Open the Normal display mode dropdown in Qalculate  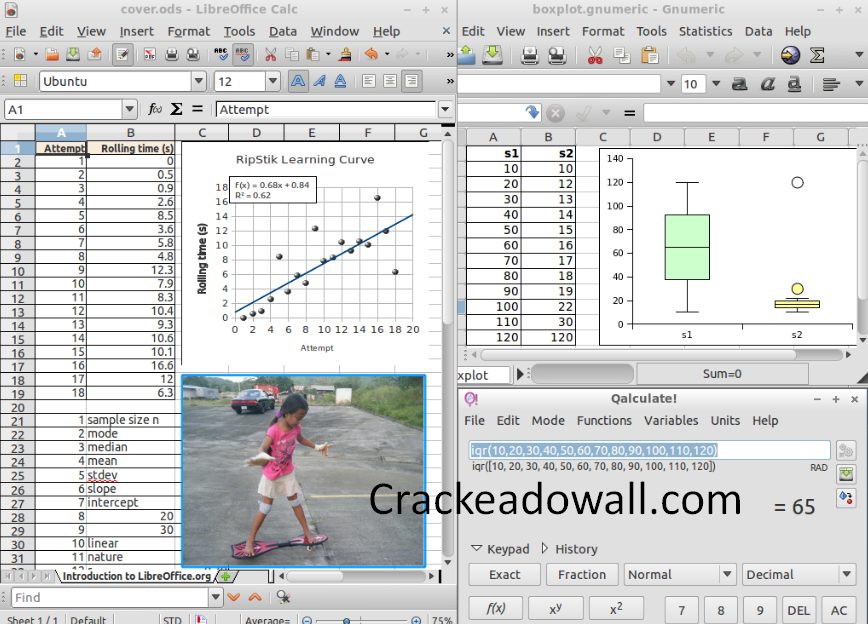tap(680, 574)
